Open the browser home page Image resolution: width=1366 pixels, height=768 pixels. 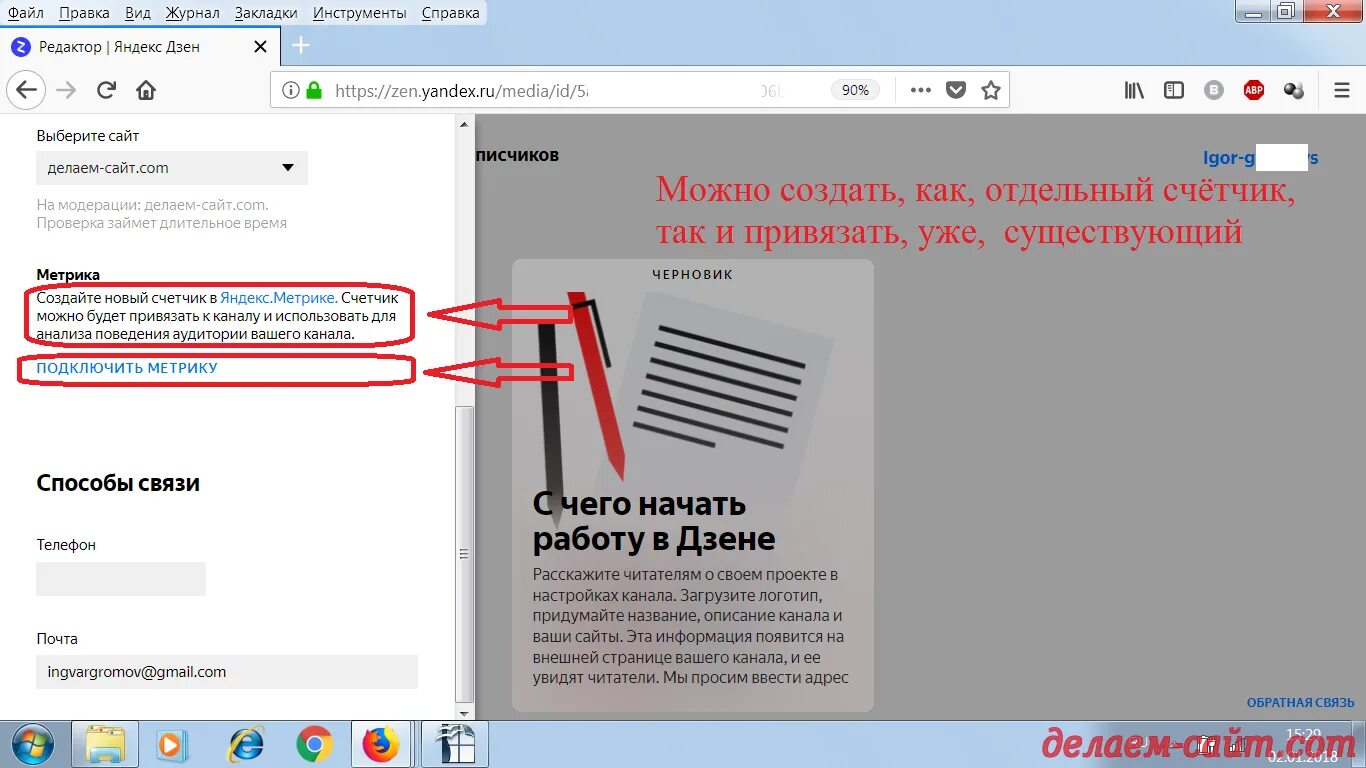pyautogui.click(x=146, y=90)
